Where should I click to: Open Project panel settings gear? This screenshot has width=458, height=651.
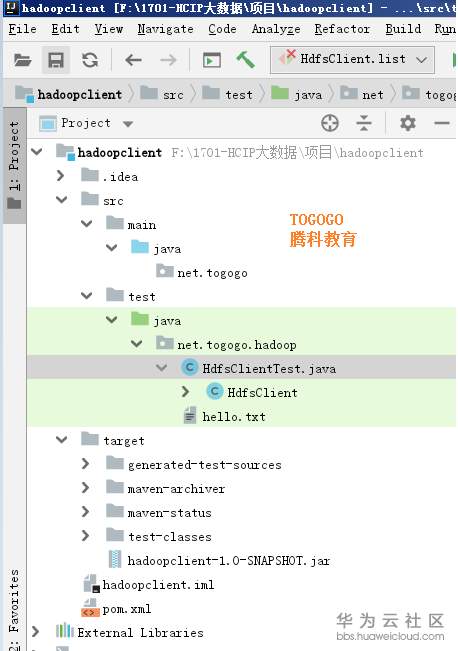click(x=408, y=123)
